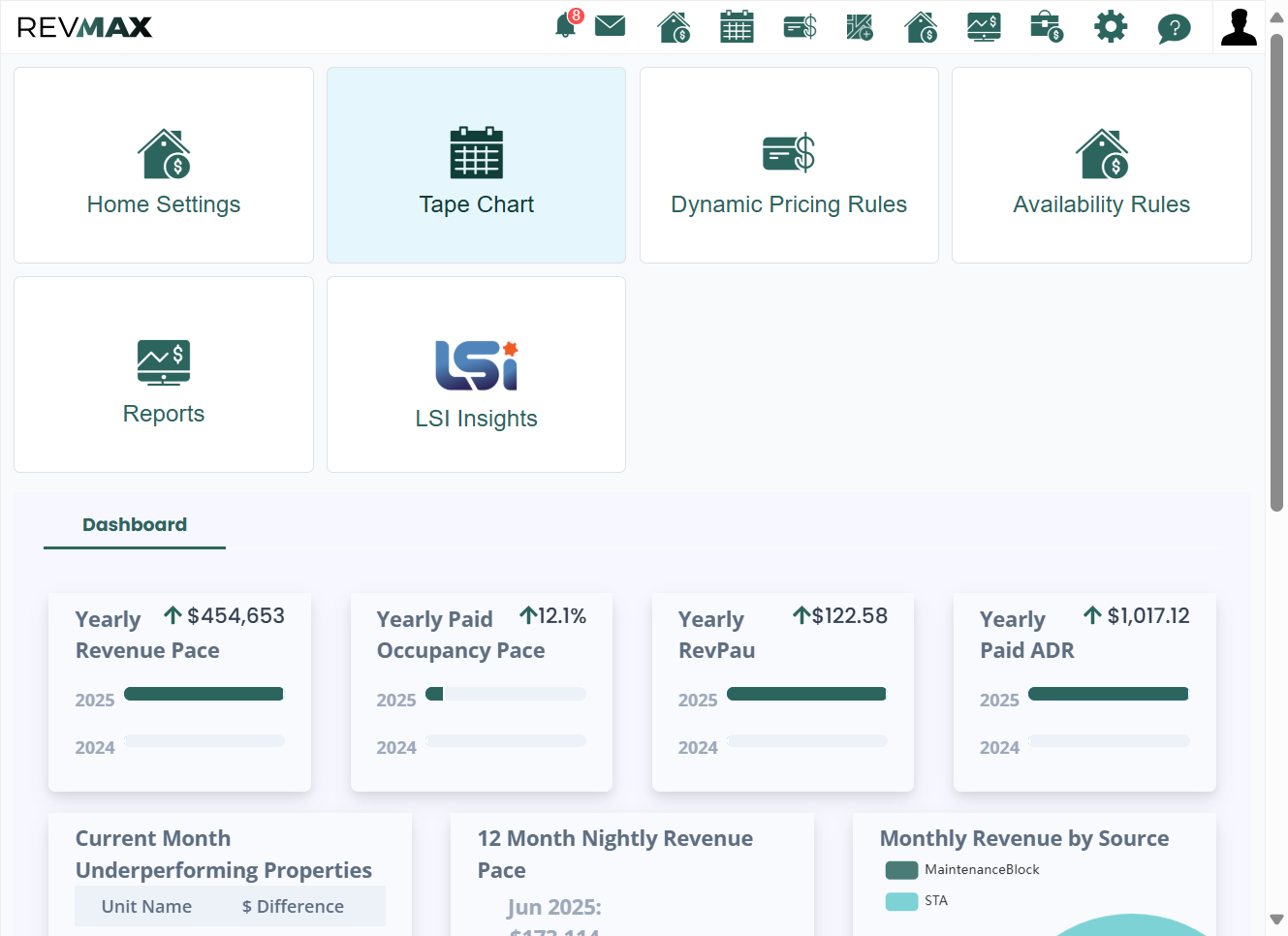
Task: Click the 'Jun 2025:' label
Action: click(554, 908)
